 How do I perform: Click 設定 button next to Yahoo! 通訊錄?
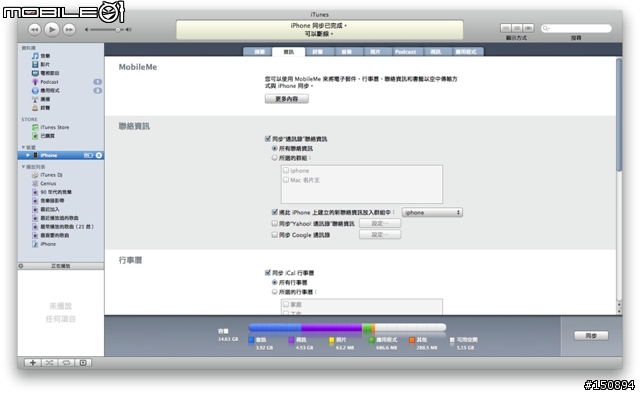pos(380,223)
